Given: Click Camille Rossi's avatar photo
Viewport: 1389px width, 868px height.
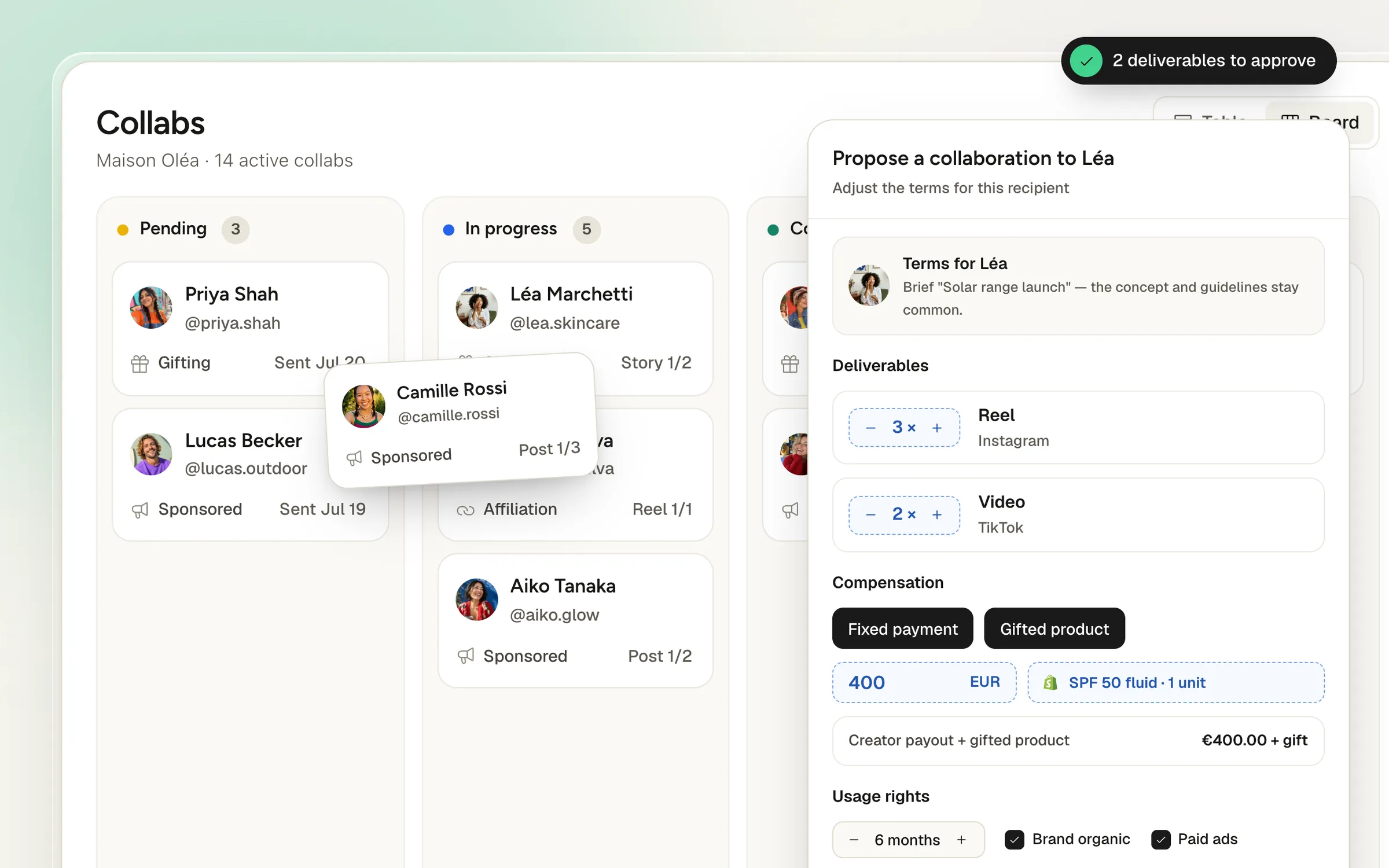Looking at the screenshot, I should click(363, 407).
